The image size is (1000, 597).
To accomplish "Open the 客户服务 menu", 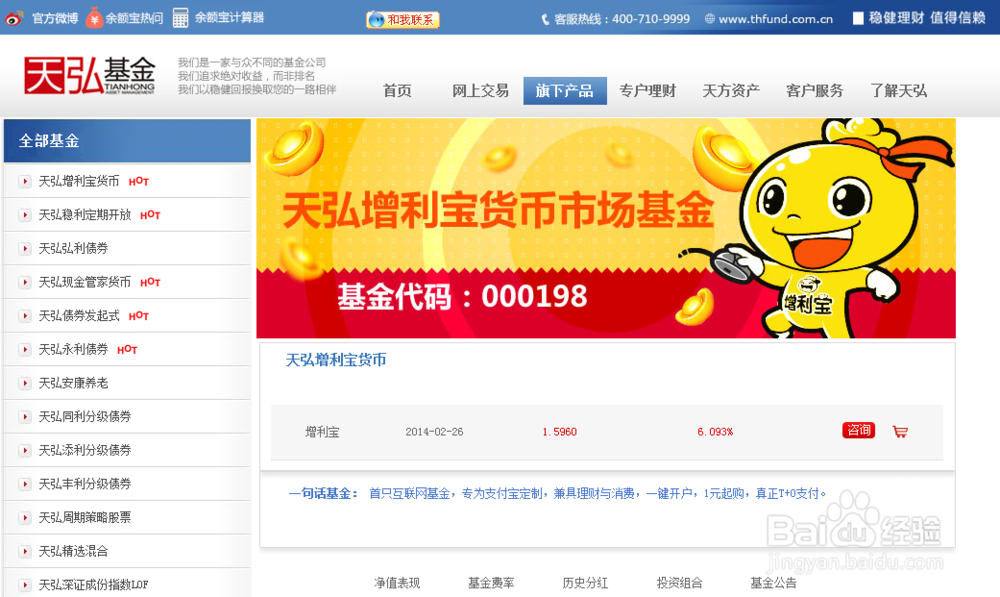I will (814, 91).
